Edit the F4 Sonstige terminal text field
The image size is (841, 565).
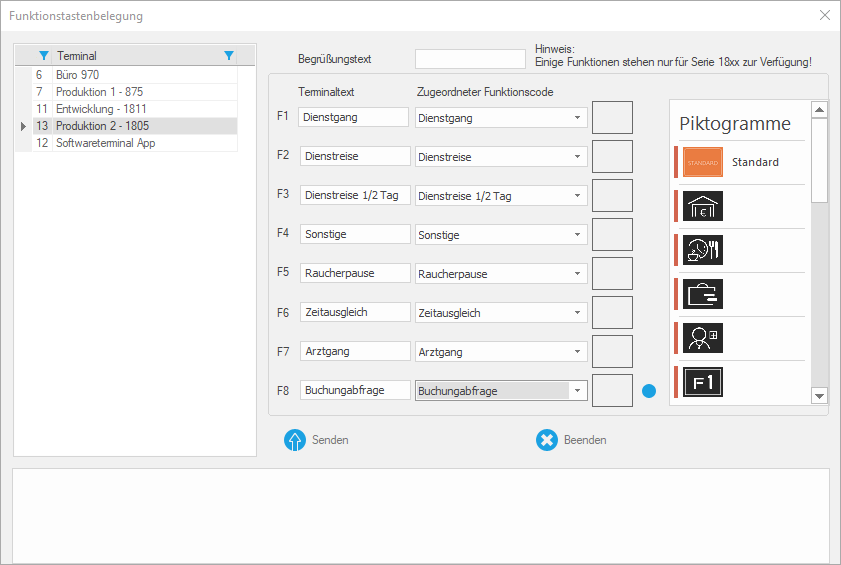tap(354, 234)
